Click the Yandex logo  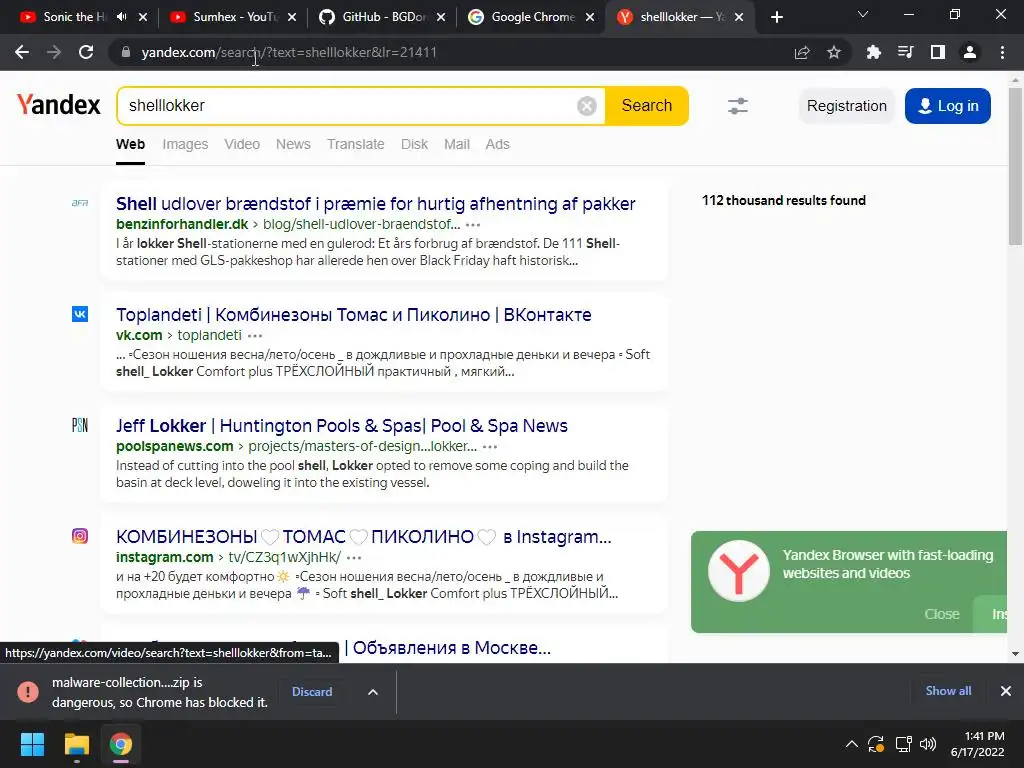point(59,104)
